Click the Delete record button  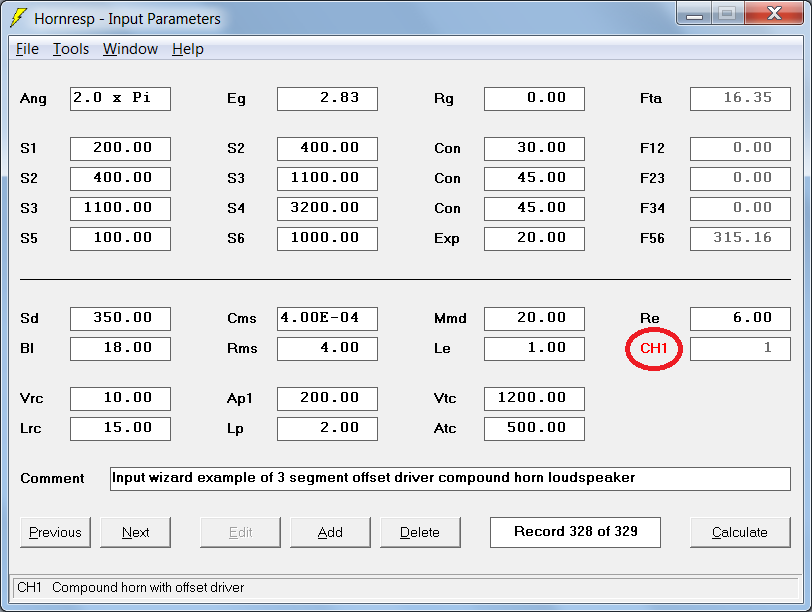pyautogui.click(x=420, y=532)
